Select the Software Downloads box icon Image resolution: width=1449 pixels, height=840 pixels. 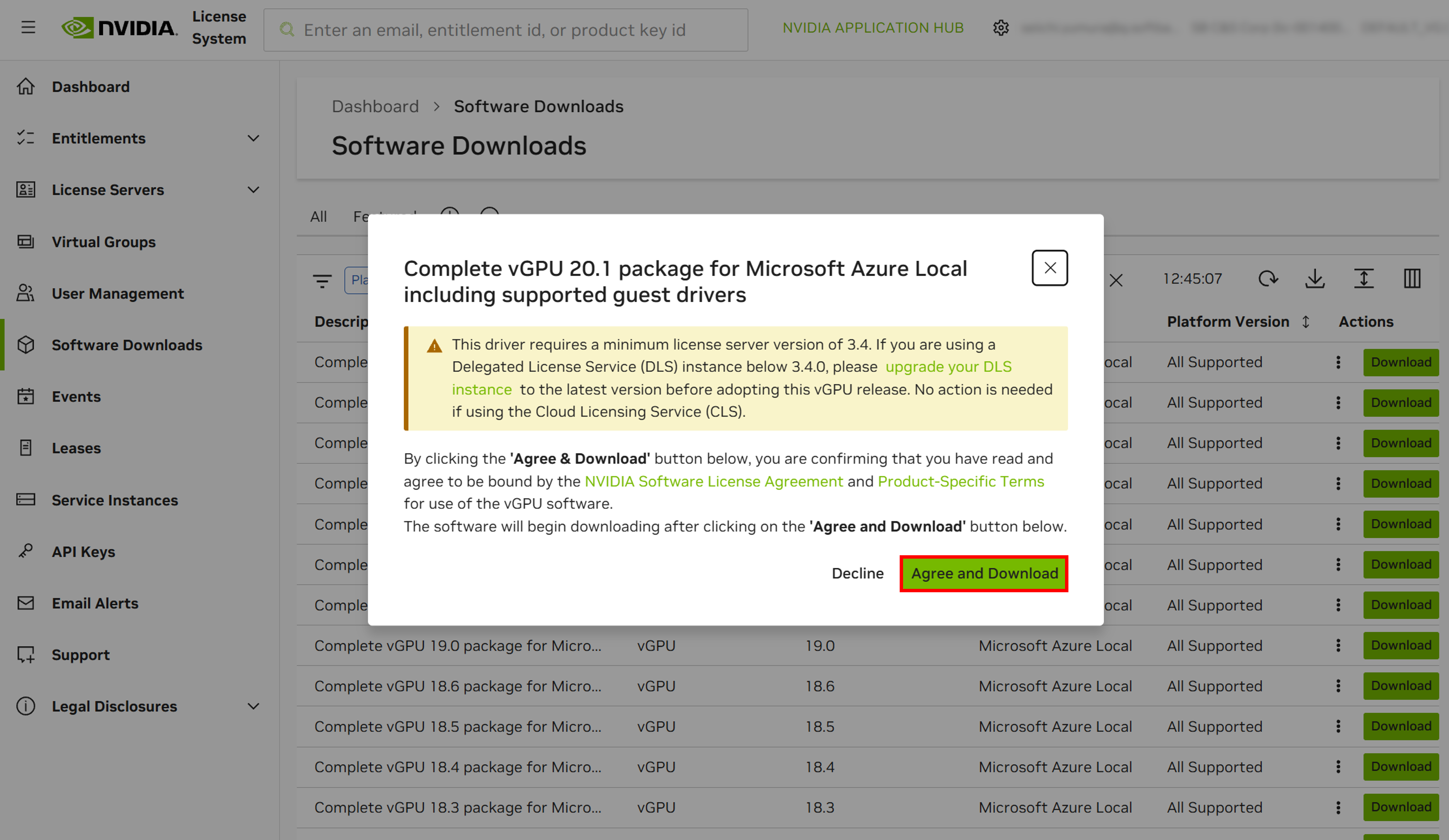(25, 345)
